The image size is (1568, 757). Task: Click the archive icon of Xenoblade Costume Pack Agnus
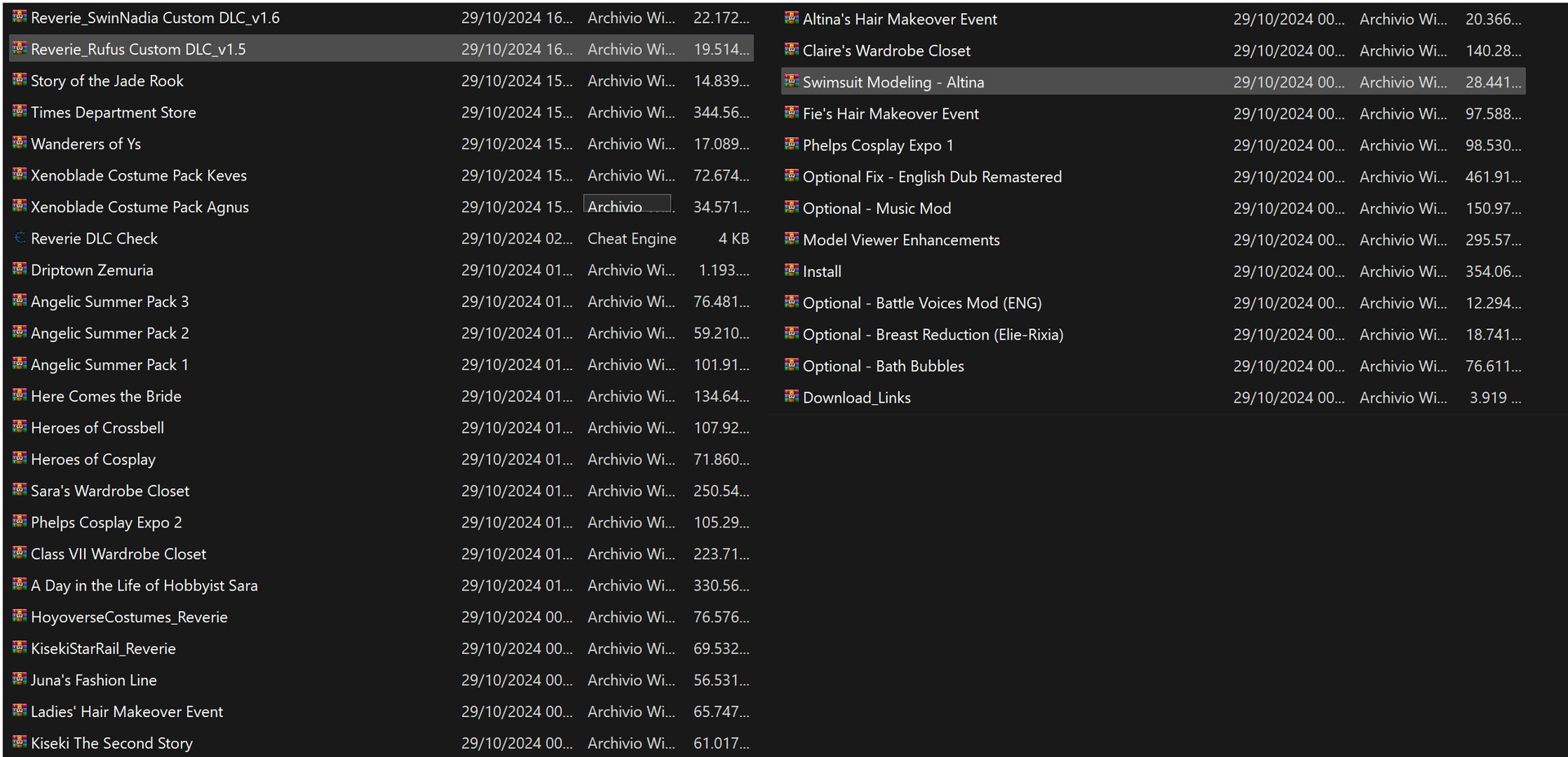tap(20, 206)
